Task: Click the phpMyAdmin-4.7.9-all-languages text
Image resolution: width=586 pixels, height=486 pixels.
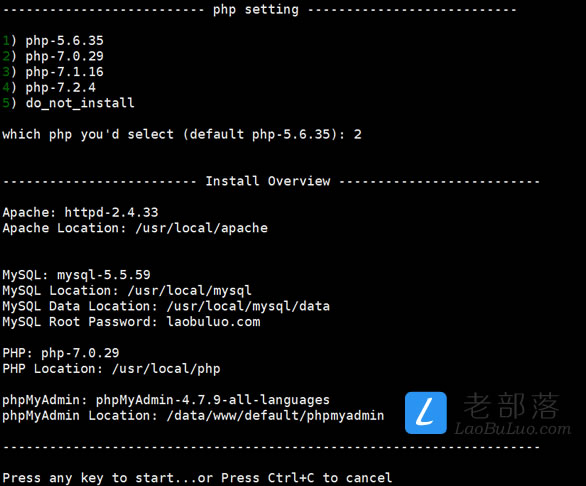Action: (x=213, y=400)
